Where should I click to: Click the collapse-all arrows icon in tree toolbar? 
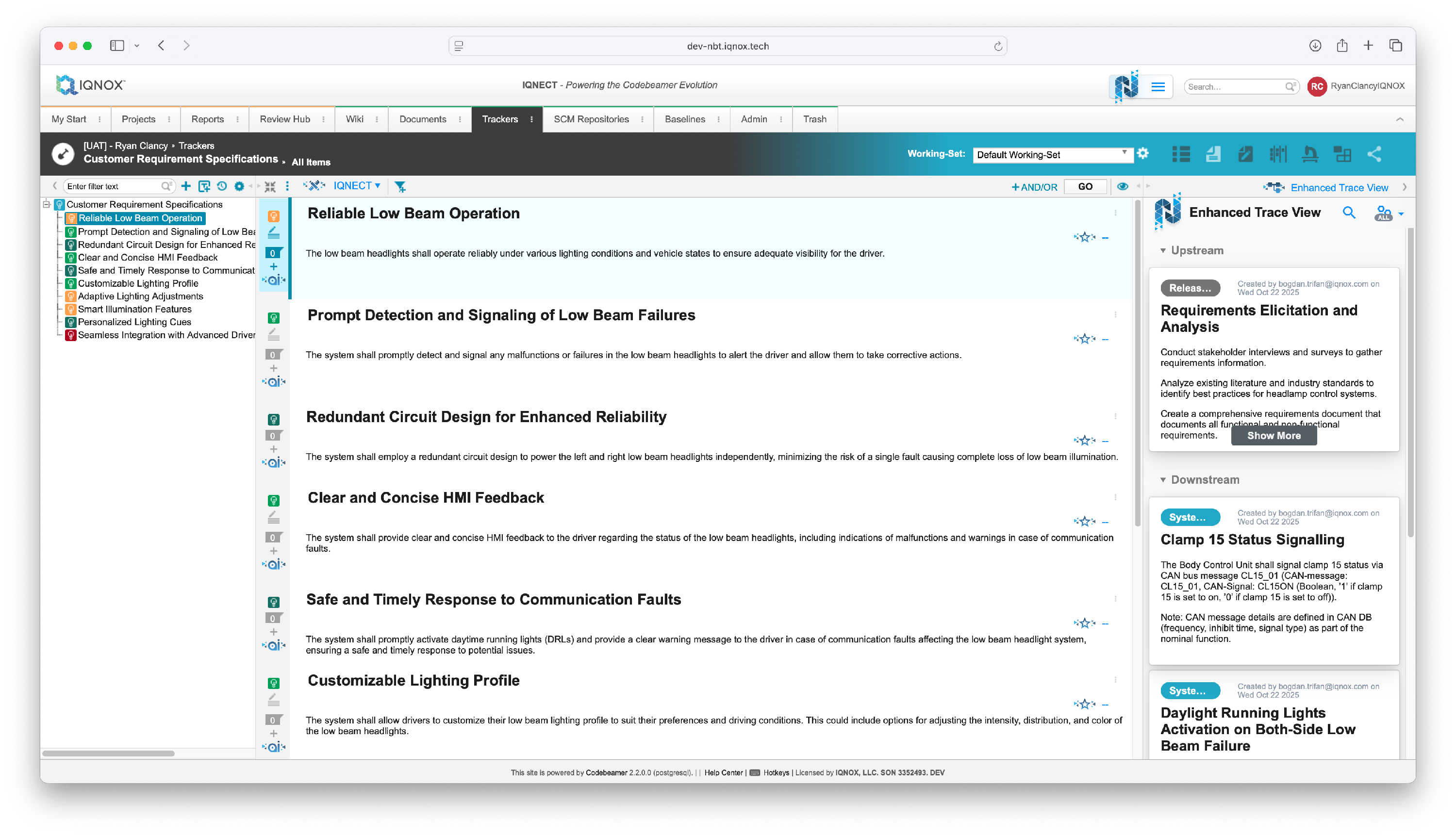(x=270, y=187)
